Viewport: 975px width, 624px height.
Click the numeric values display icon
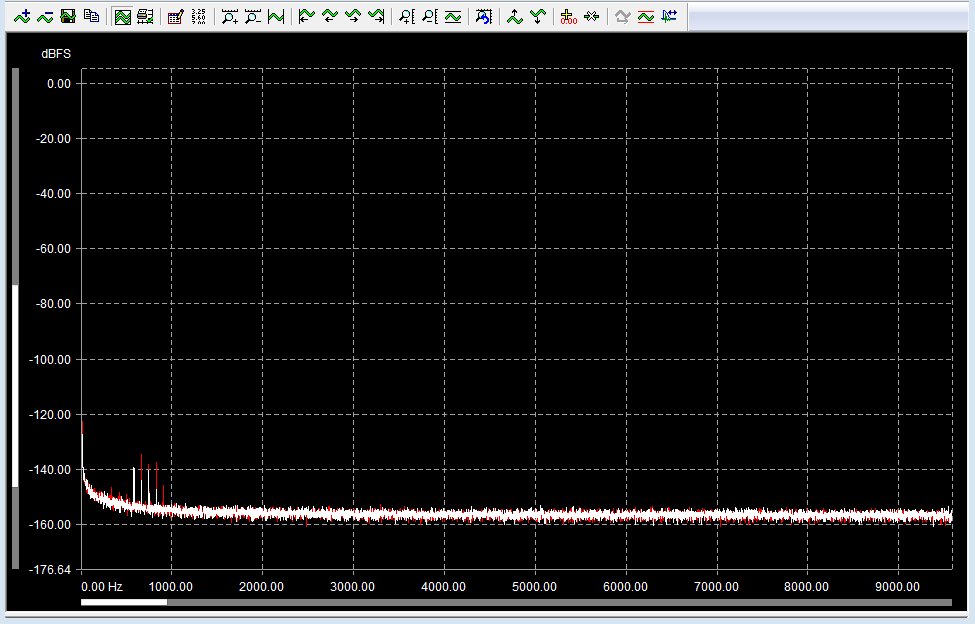(x=199, y=17)
